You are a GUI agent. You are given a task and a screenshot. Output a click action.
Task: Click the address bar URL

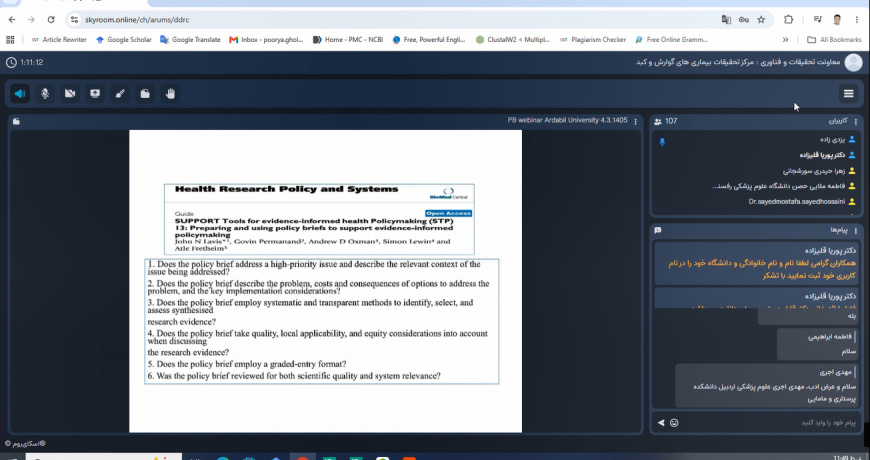pyautogui.click(x=137, y=20)
